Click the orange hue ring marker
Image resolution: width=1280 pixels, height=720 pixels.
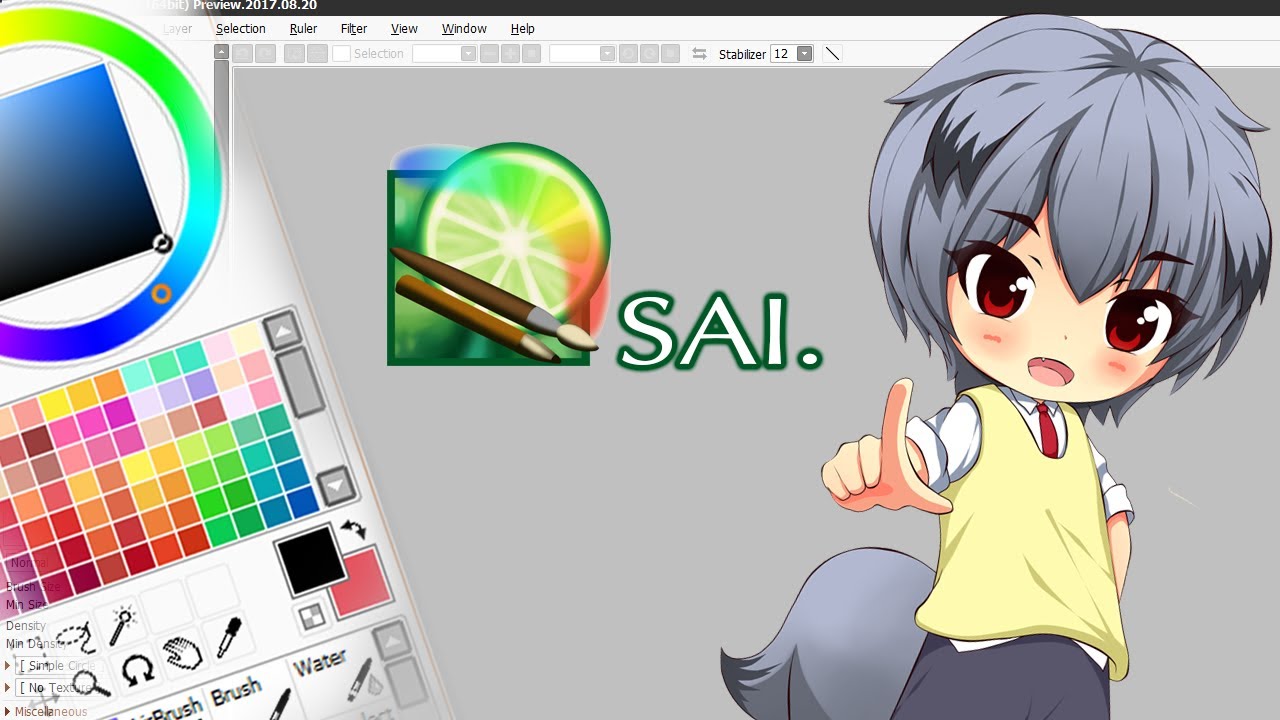click(x=161, y=294)
